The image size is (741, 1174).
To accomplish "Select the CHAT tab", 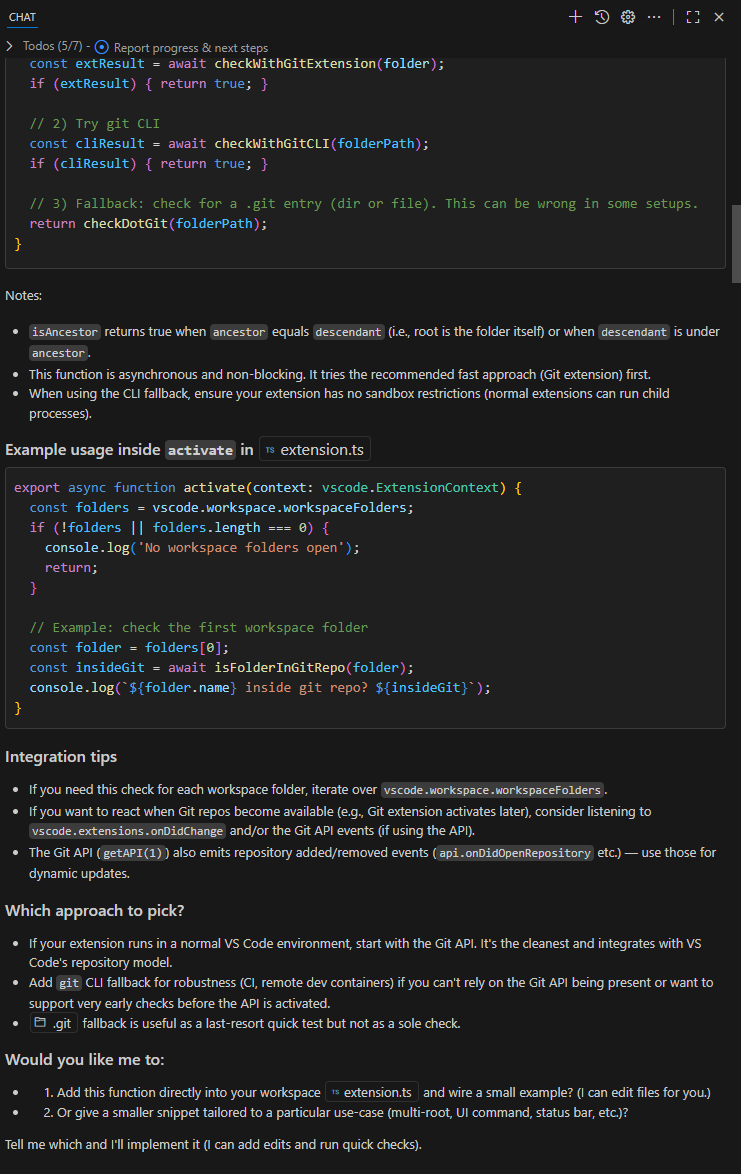I will click(x=22, y=17).
